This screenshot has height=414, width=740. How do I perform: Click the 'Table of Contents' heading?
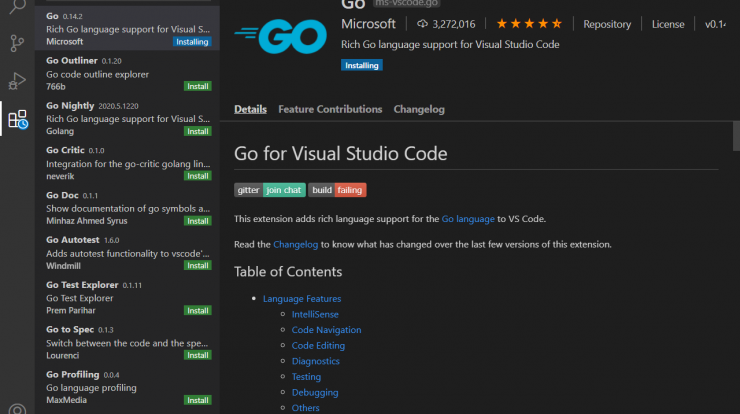pyautogui.click(x=288, y=272)
